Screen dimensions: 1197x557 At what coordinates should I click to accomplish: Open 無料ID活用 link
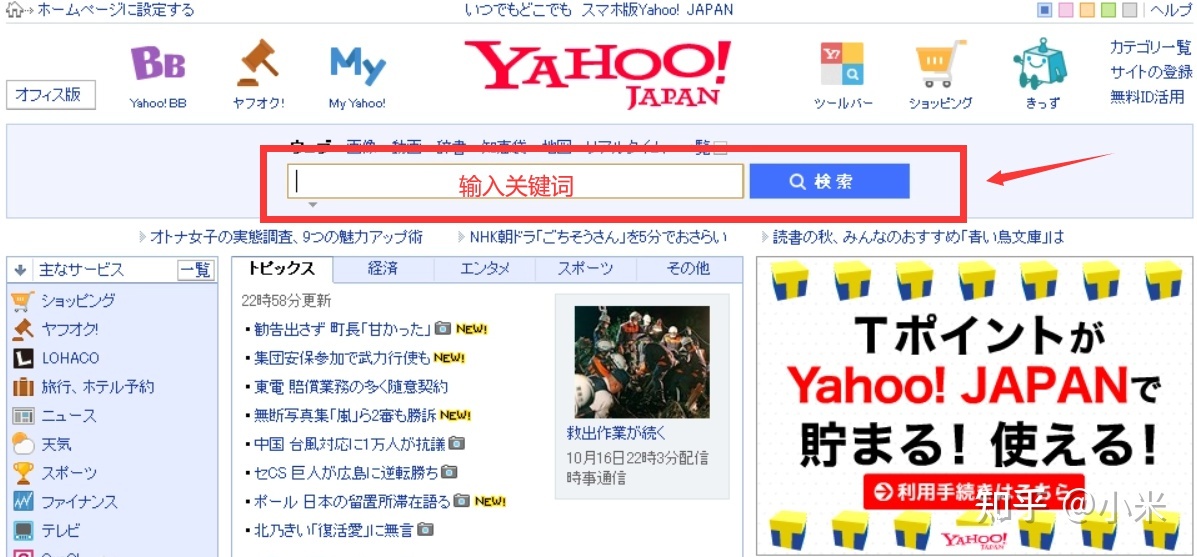1147,97
